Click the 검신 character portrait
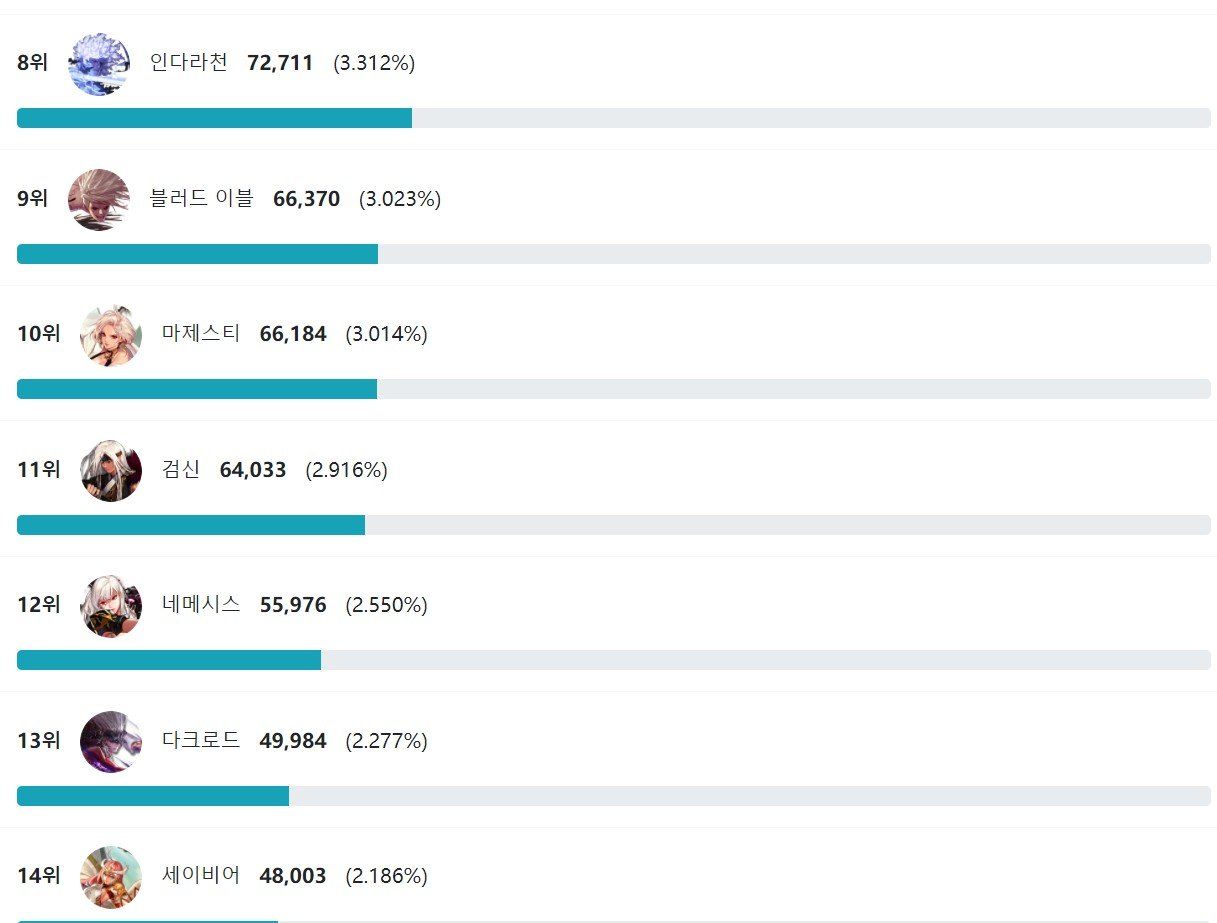 pyautogui.click(x=111, y=470)
